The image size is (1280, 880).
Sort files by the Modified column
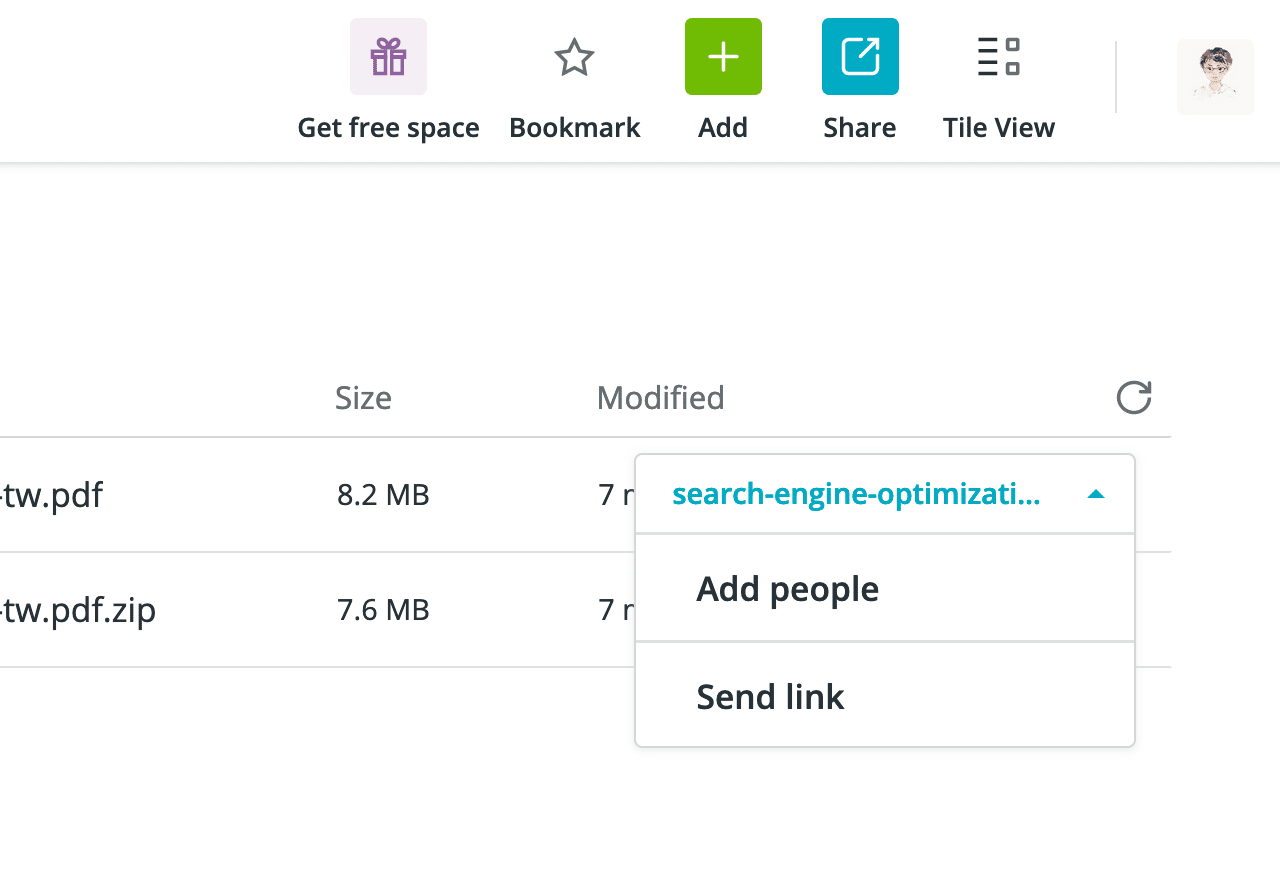pos(660,398)
